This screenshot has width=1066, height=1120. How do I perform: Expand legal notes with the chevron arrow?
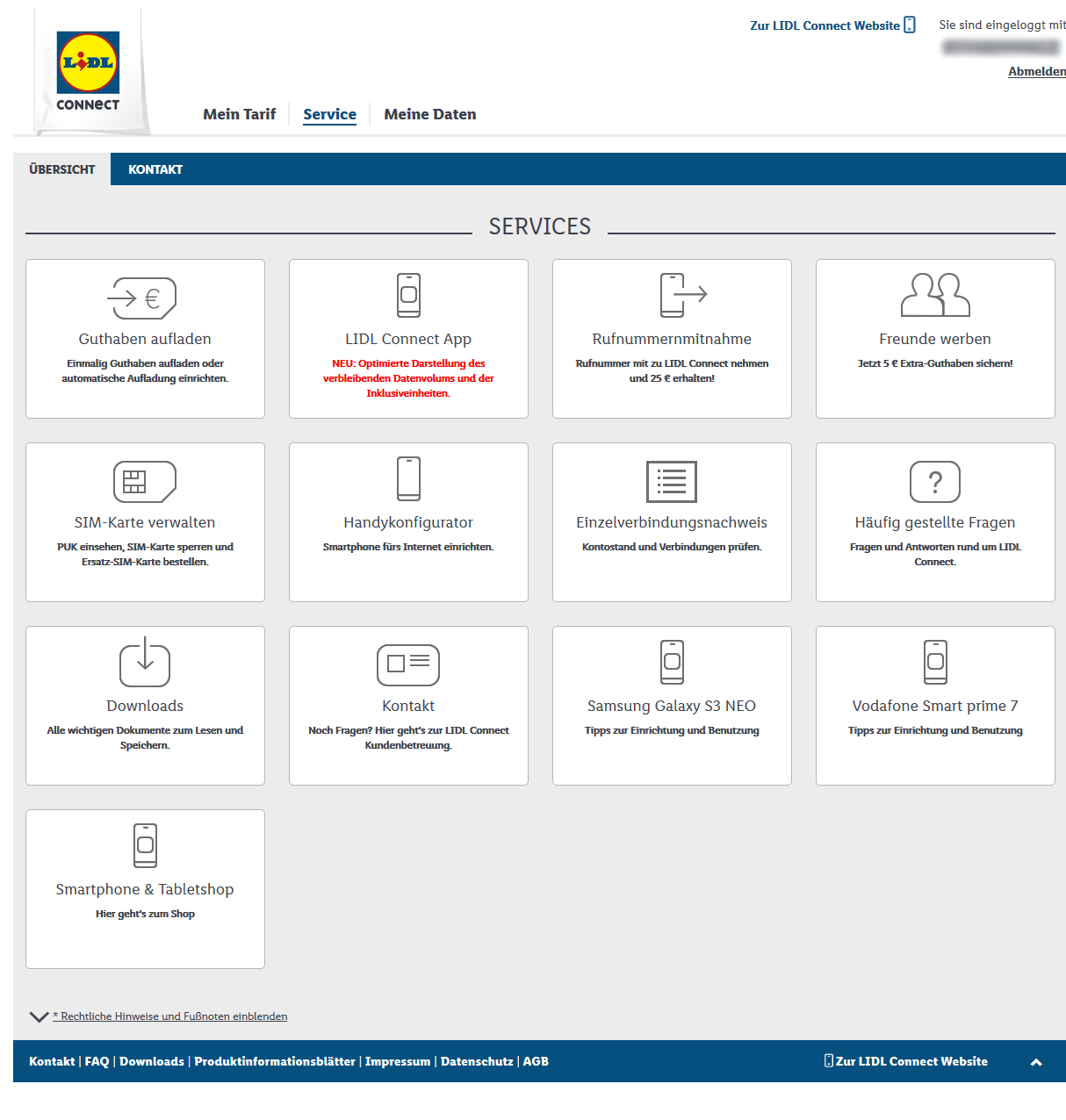[x=39, y=1016]
